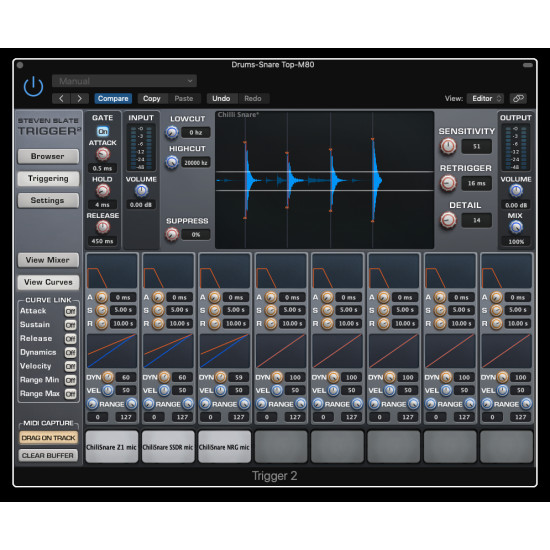Click the Sensitivity value field showing 51
This screenshot has width=550, height=550.
point(476,146)
